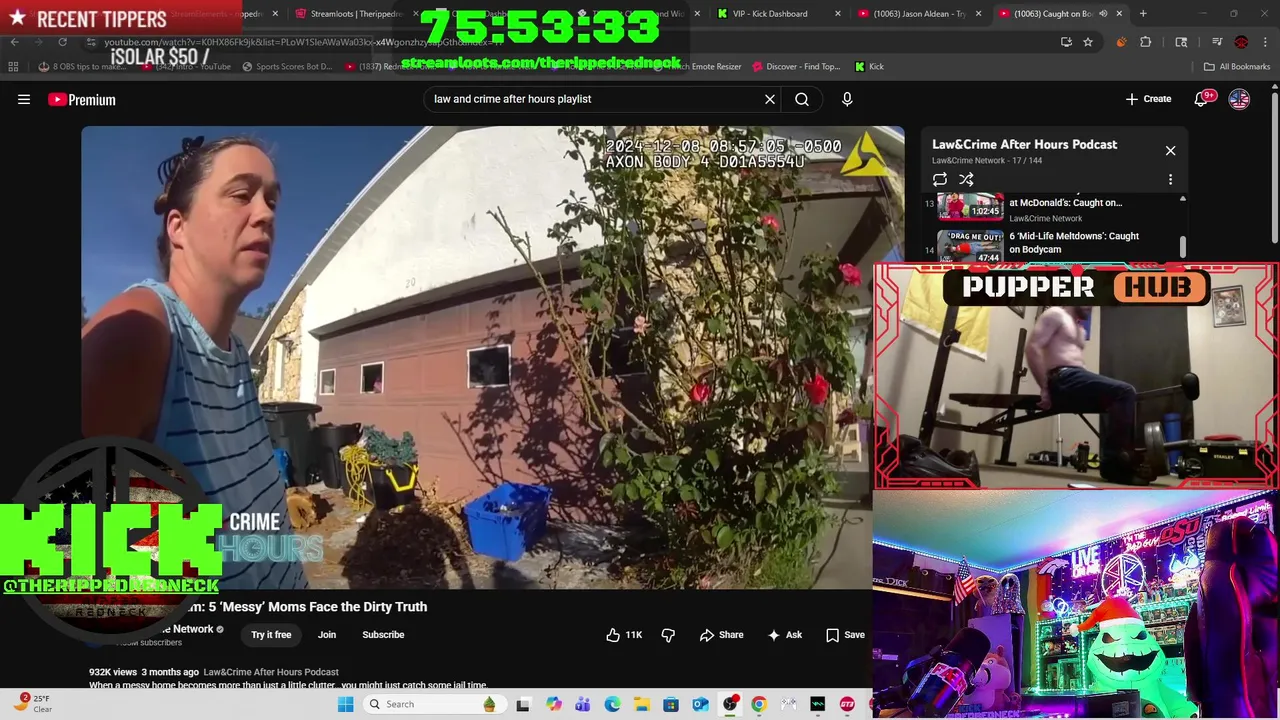This screenshot has width=1280, height=720.
Task: Close the Law&Crime After Hours playlist panel
Action: [1170, 151]
